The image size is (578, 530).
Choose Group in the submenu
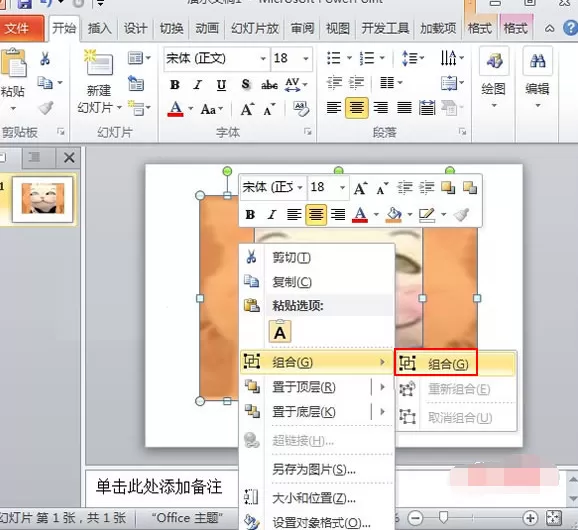(456, 364)
